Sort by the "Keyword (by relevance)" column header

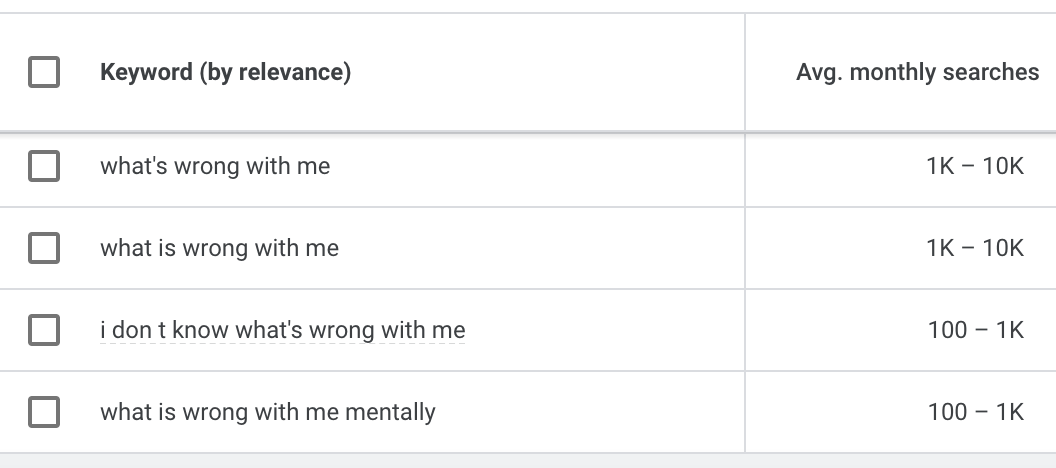(225, 72)
